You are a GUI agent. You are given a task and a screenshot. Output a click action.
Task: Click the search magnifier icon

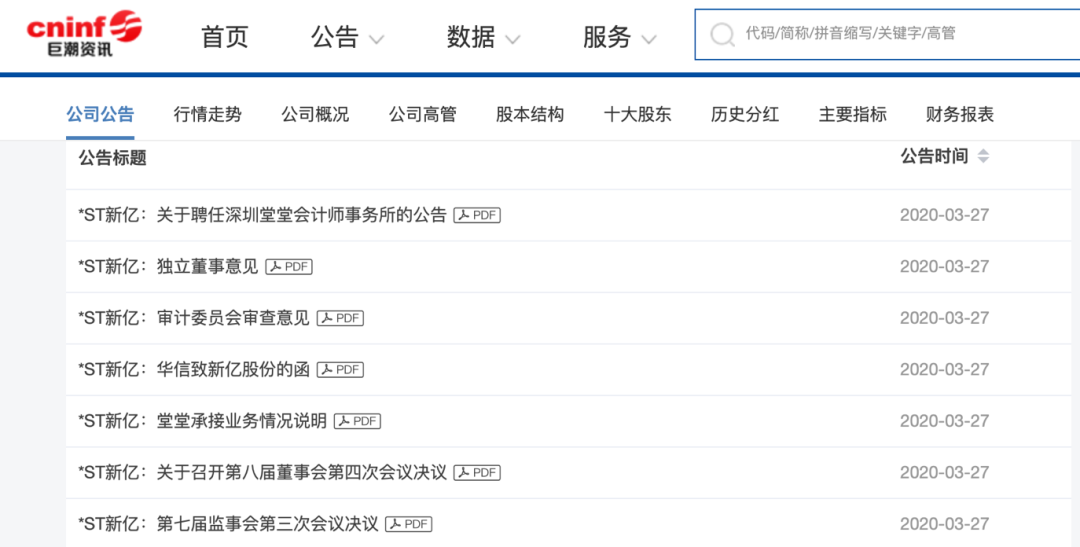pyautogui.click(x=721, y=35)
